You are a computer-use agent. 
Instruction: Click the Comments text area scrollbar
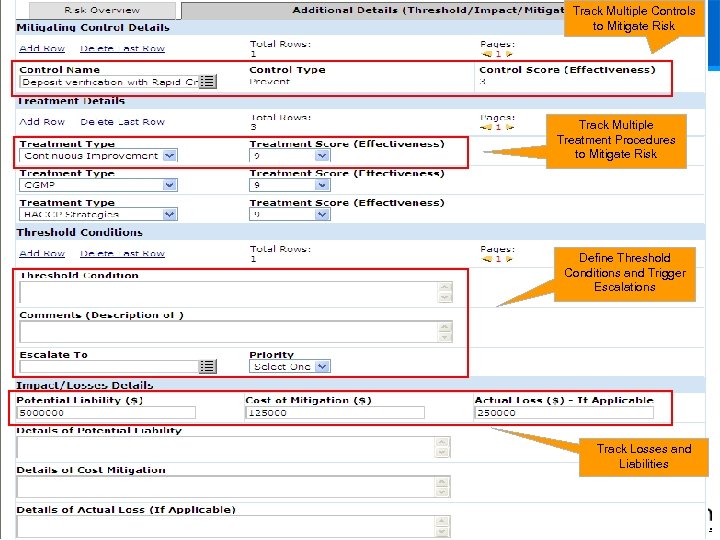tap(445, 332)
